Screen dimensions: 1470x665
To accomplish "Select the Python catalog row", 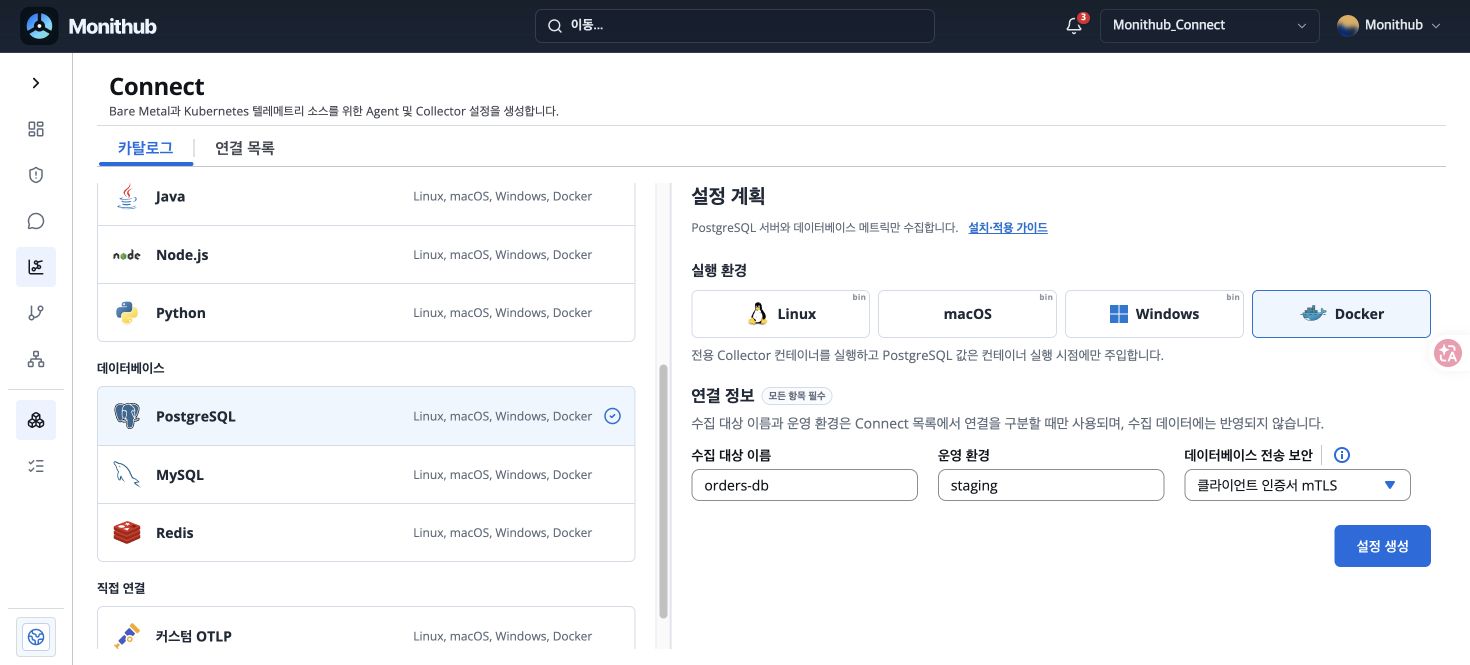I will tap(366, 313).
